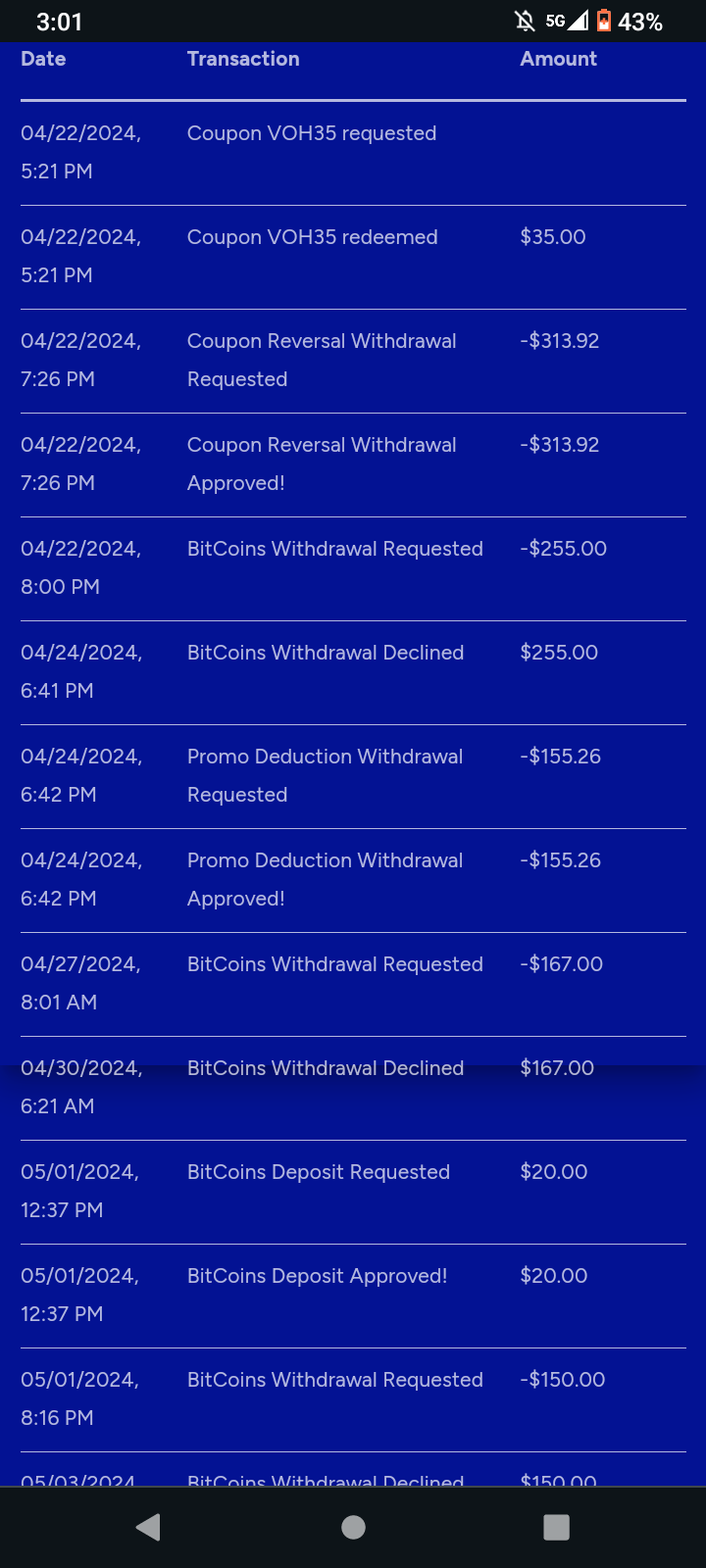The width and height of the screenshot is (706, 1568).
Task: Tap the muted notifications bell icon
Action: 526,21
